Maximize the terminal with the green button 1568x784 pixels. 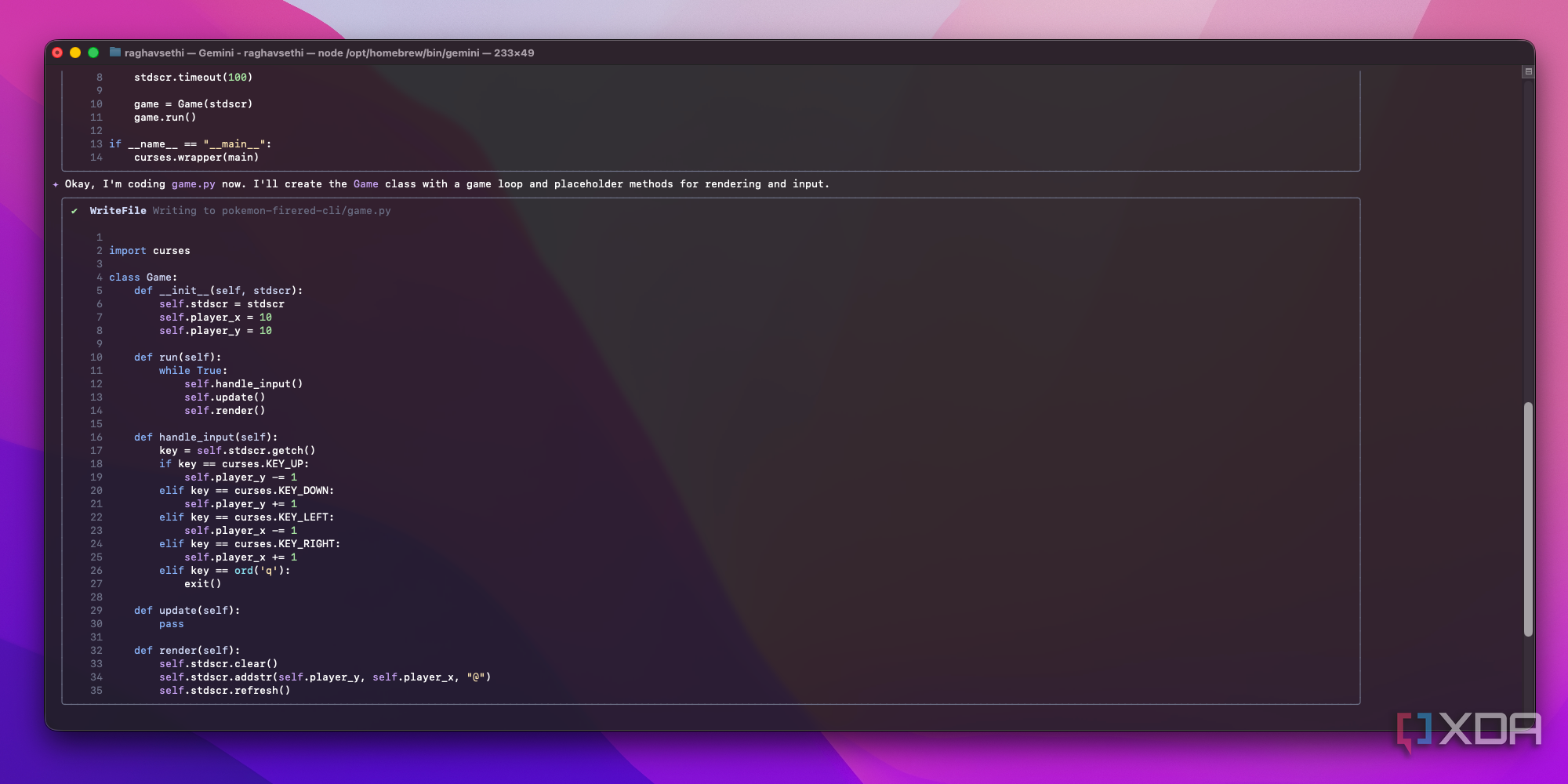click(x=93, y=53)
